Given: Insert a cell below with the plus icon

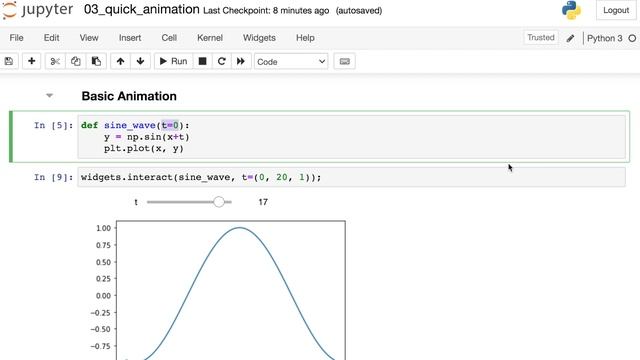Looking at the screenshot, I should [31, 61].
